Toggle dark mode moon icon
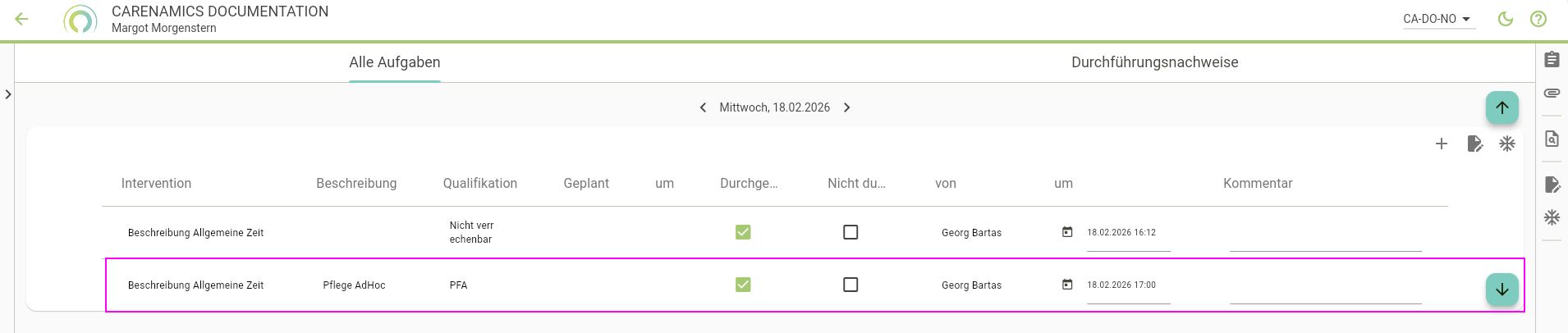1568x333 pixels. (1506, 19)
